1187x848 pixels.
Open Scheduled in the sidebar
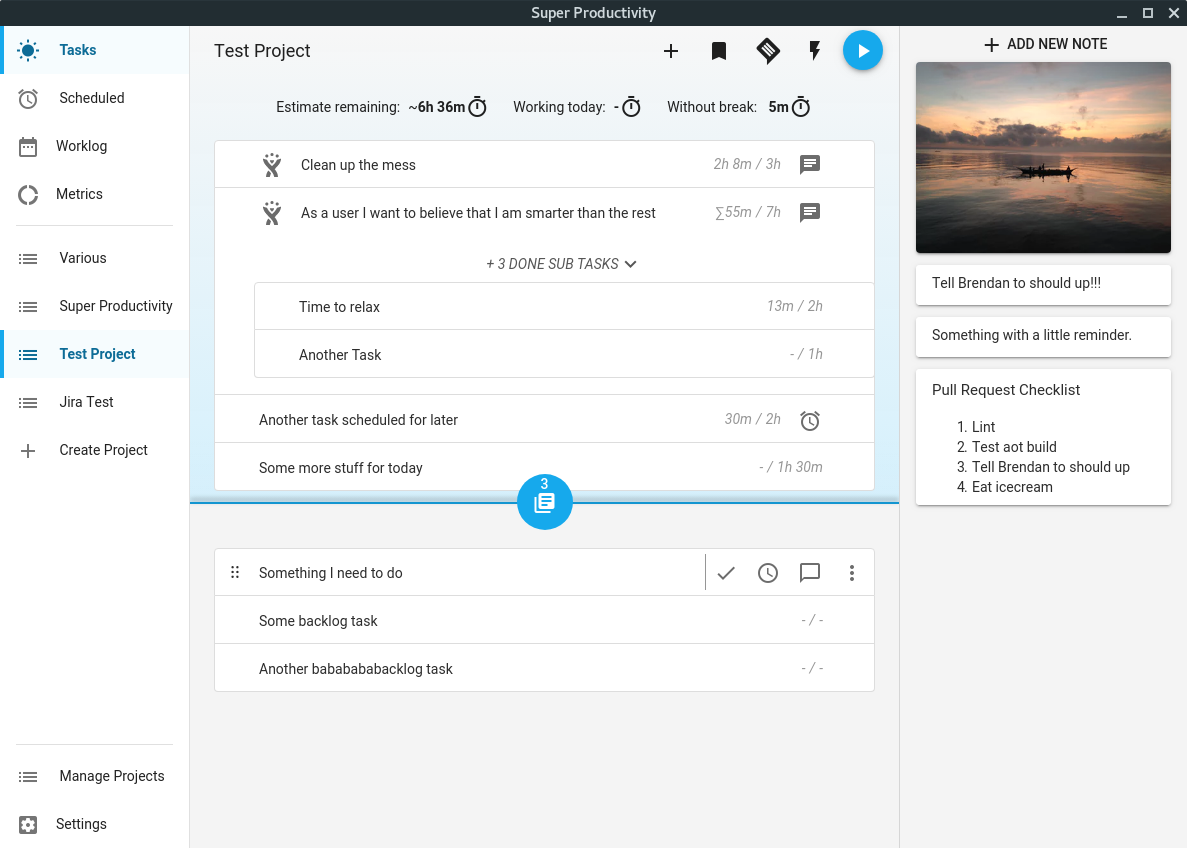[x=95, y=98]
